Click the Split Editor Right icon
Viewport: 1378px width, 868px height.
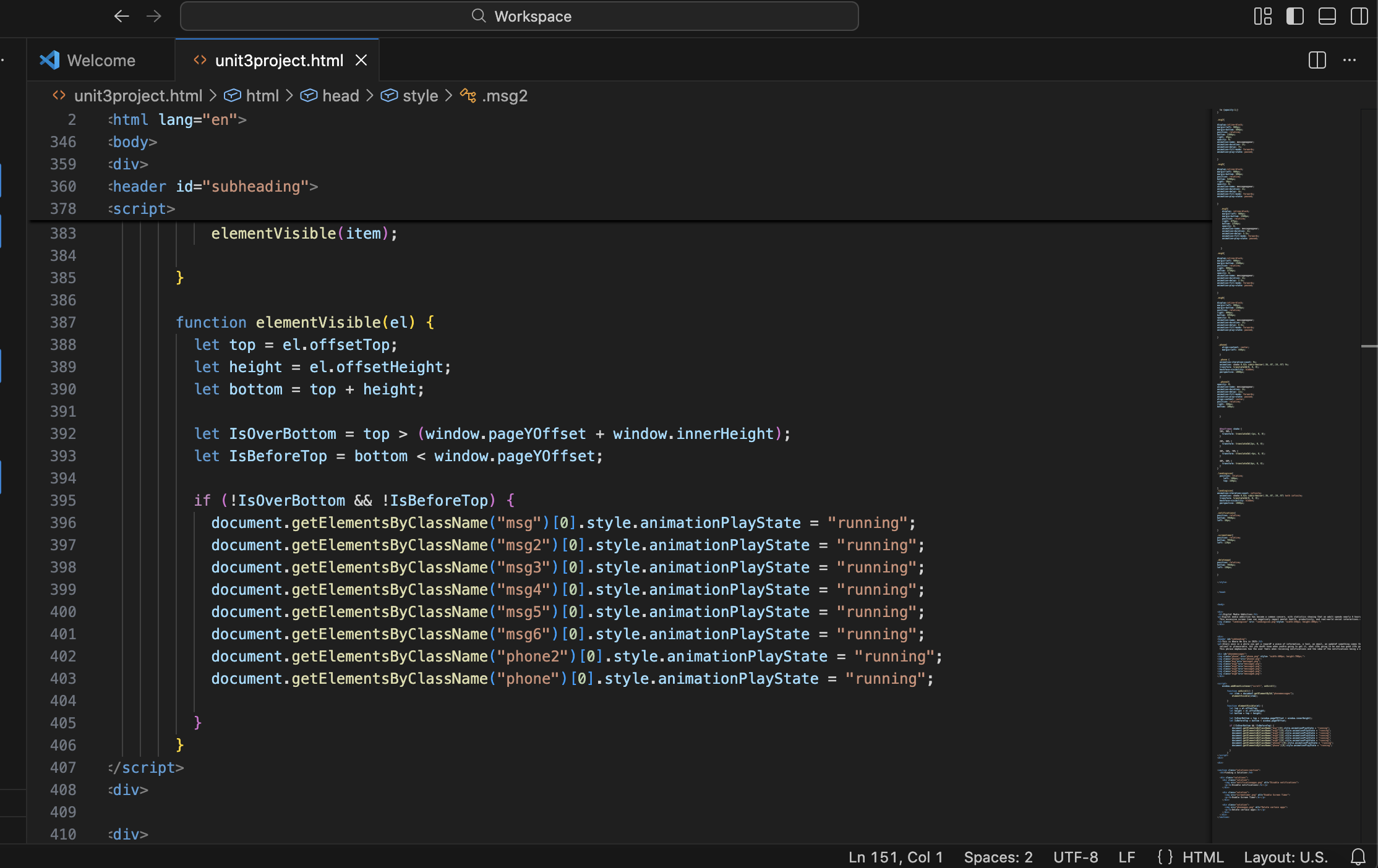1317,60
